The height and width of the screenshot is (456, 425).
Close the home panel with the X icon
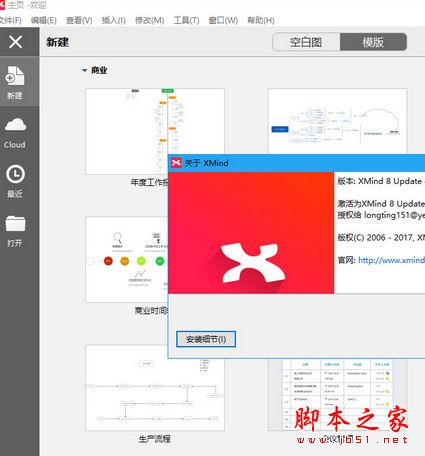(15, 42)
